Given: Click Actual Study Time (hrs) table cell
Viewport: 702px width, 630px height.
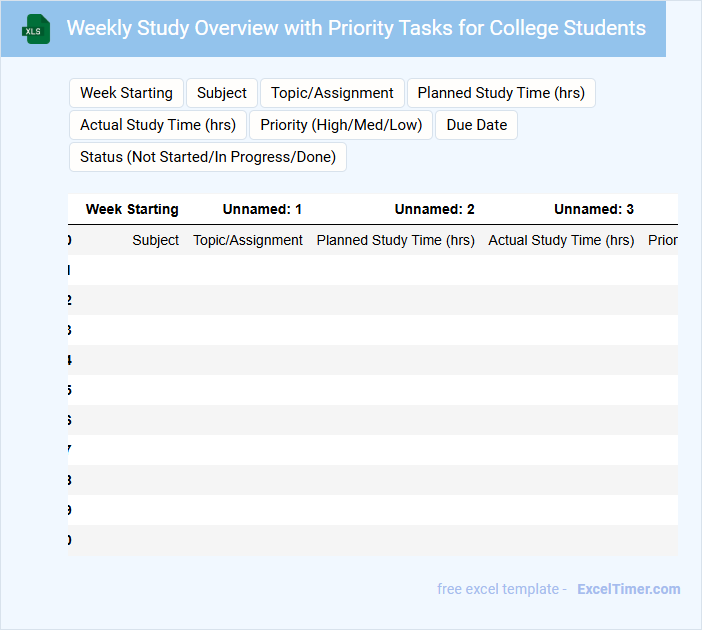Looking at the screenshot, I should coord(561,240).
